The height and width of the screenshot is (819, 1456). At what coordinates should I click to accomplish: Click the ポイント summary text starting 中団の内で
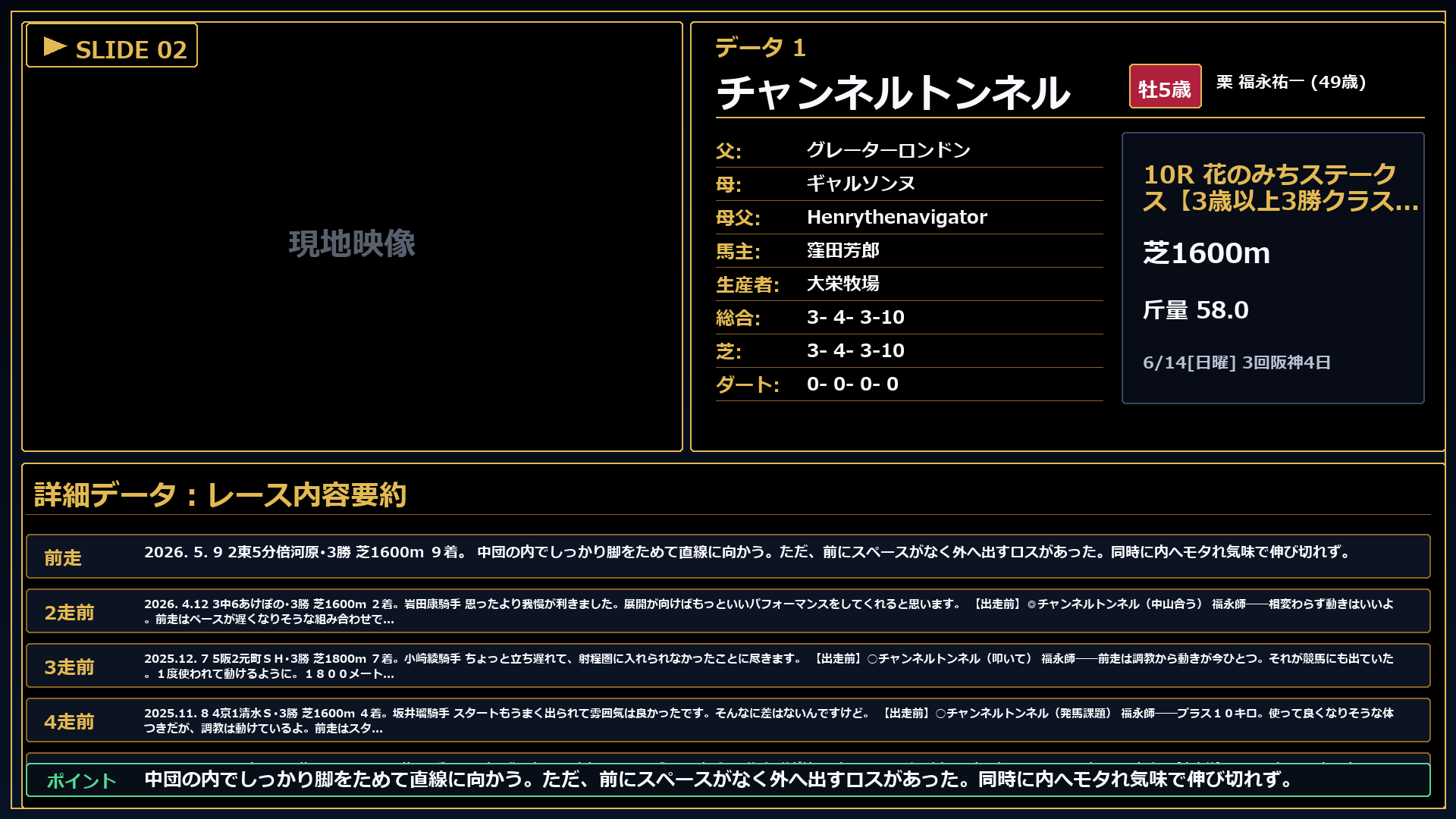coord(718,780)
